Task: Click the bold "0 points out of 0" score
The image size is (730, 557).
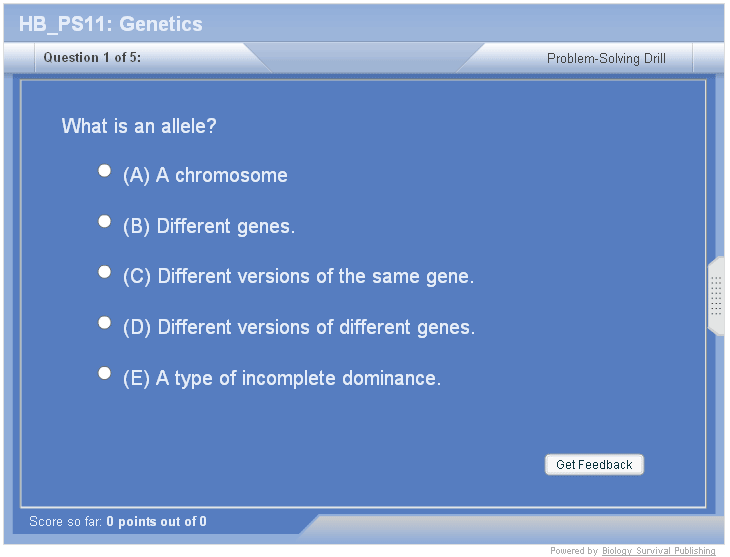Action: [157, 522]
